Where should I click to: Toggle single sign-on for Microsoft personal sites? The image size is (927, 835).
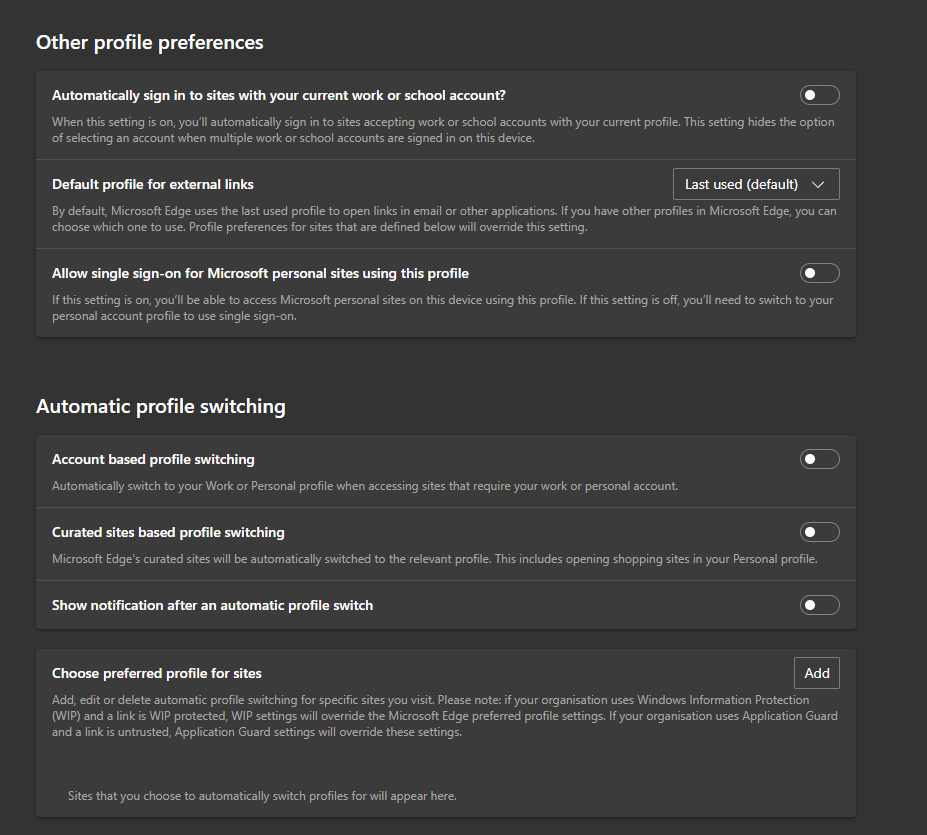click(x=819, y=272)
